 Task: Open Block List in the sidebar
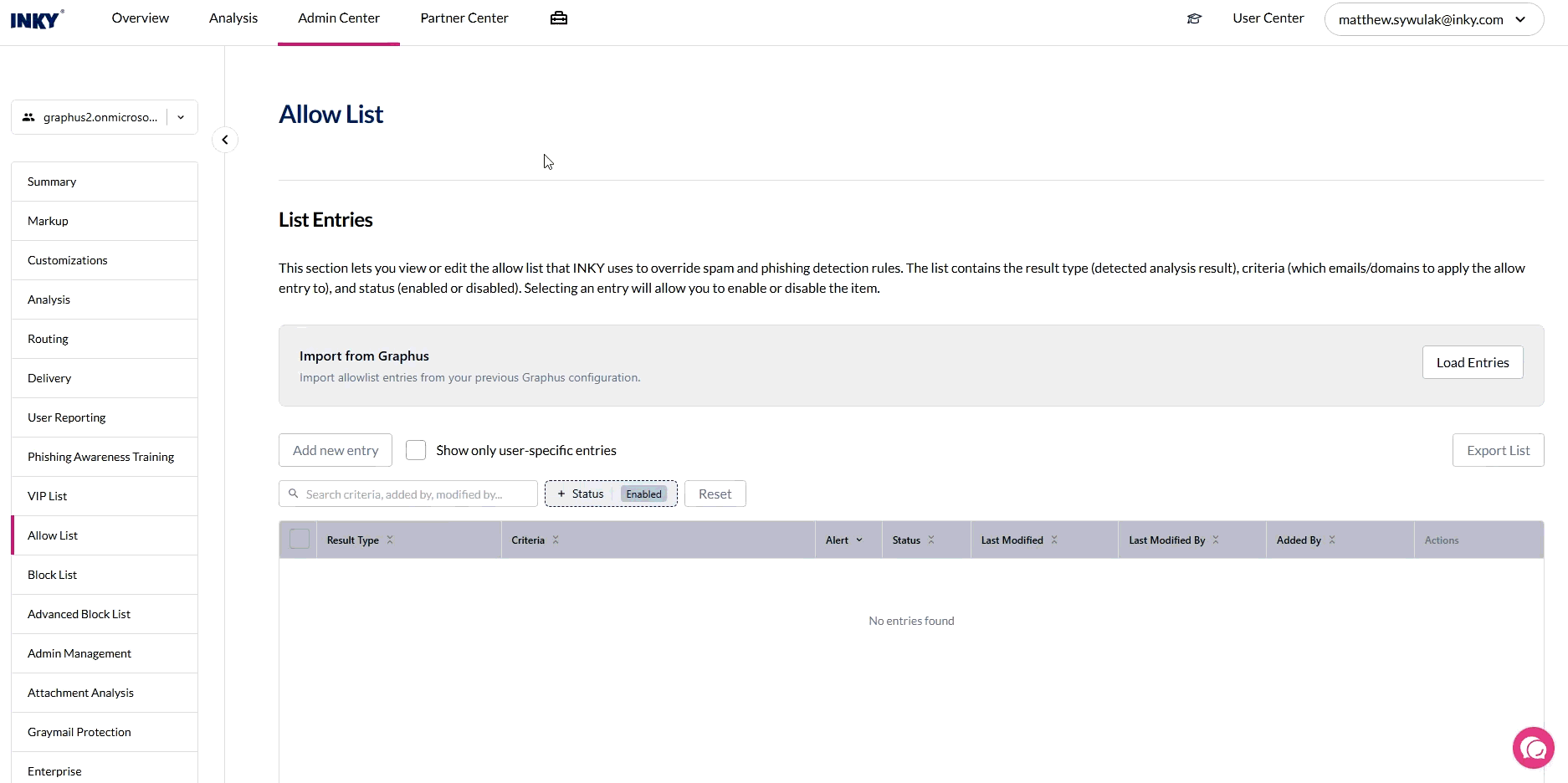tap(53, 575)
